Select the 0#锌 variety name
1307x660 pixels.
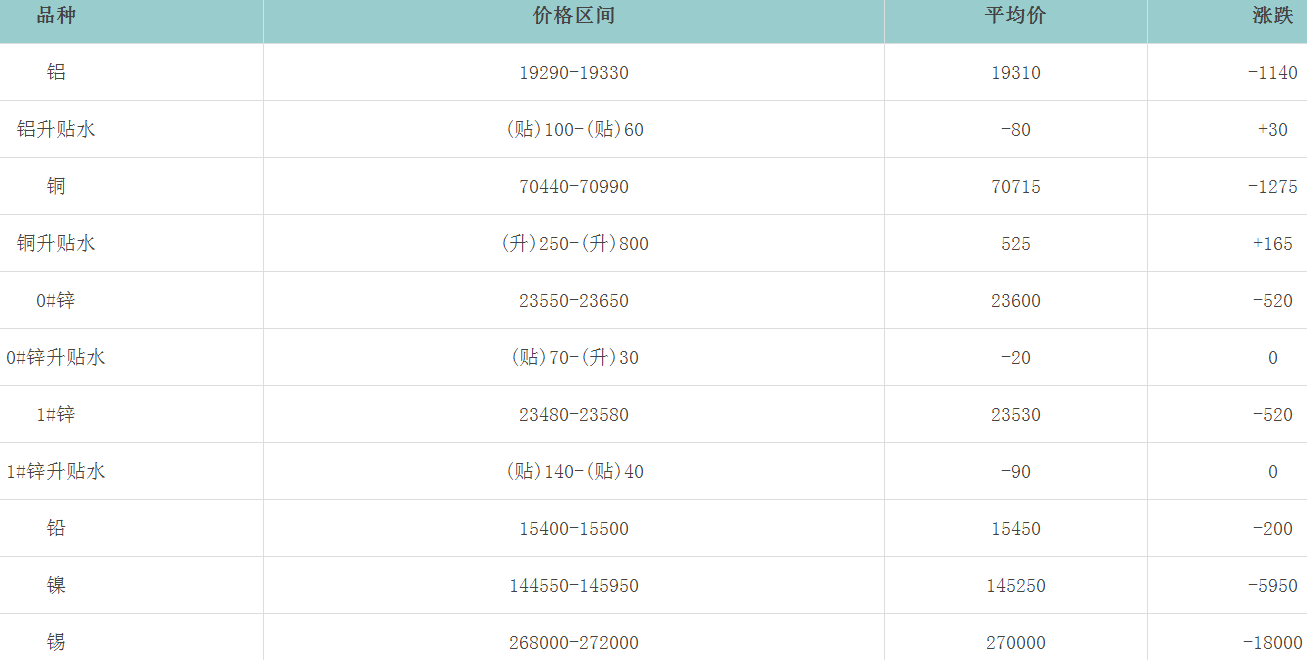coord(56,300)
